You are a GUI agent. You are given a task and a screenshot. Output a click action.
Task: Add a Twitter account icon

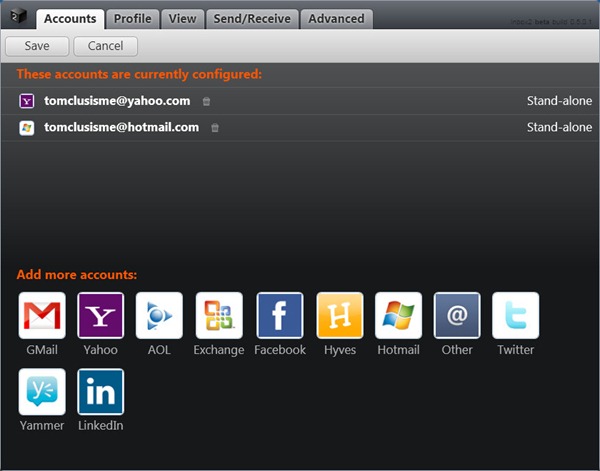pos(515,315)
